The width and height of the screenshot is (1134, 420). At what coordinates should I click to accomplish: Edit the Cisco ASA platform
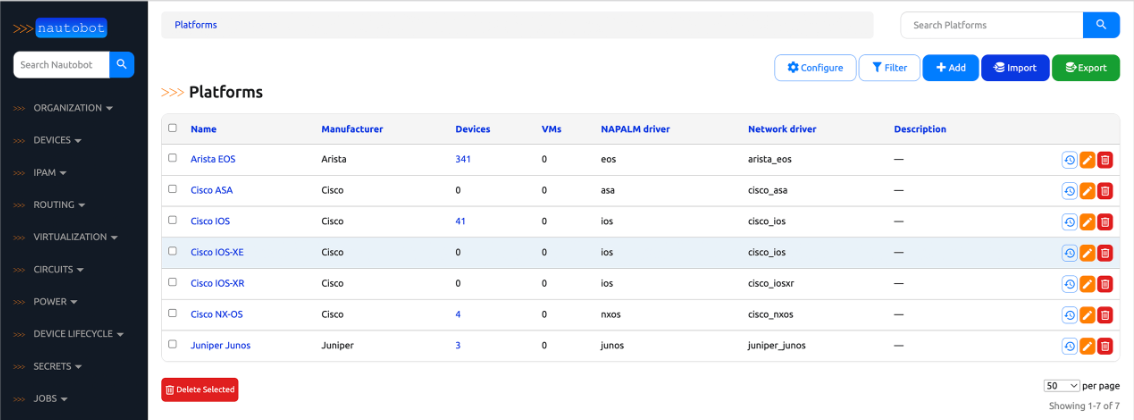pos(1087,191)
